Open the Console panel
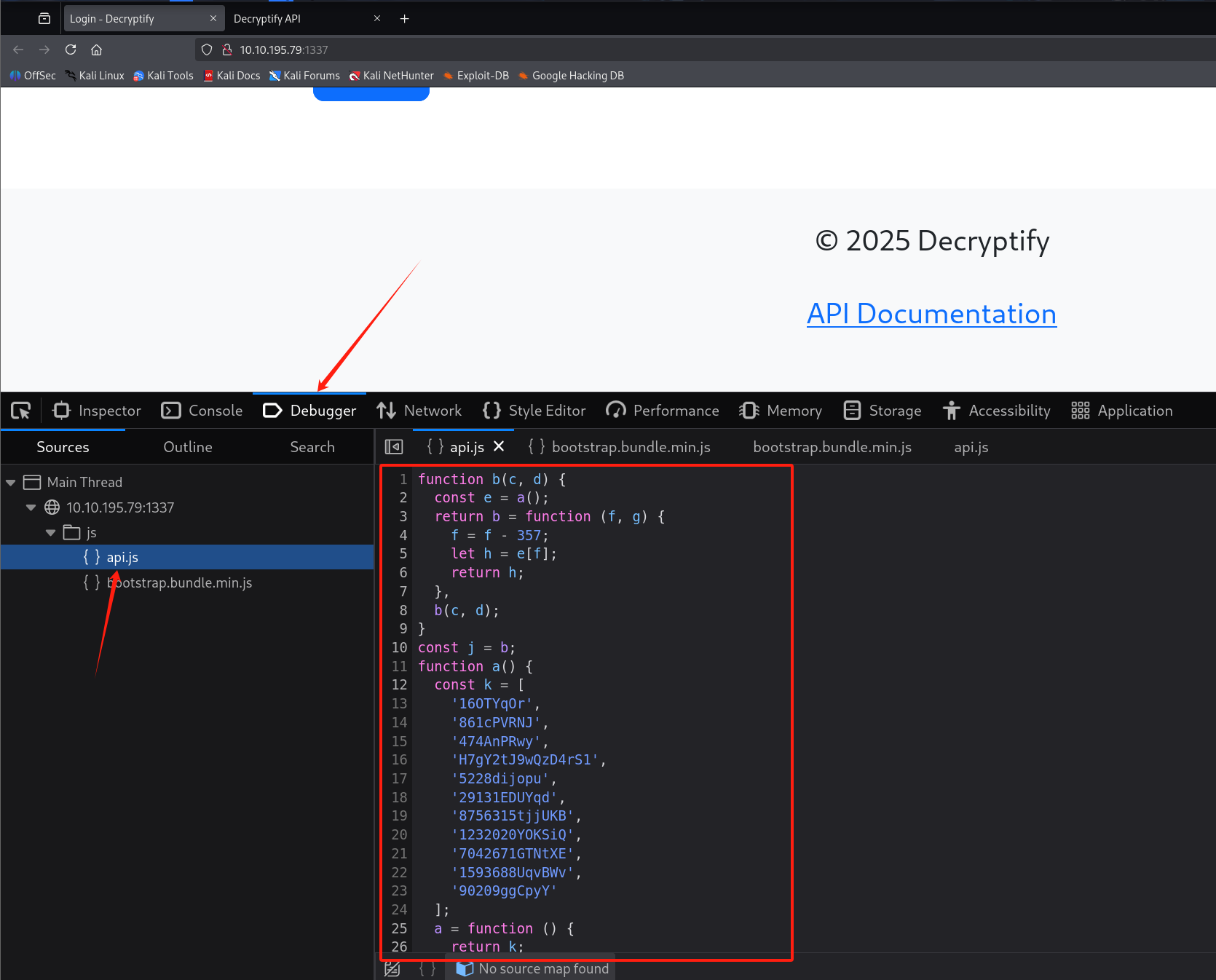Image resolution: width=1216 pixels, height=980 pixels. coord(202,410)
